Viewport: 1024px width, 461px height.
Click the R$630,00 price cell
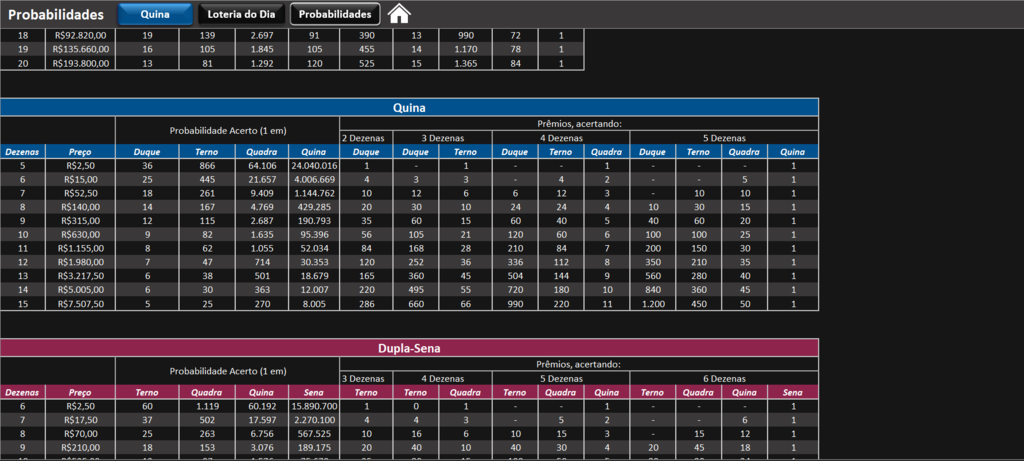coord(80,235)
